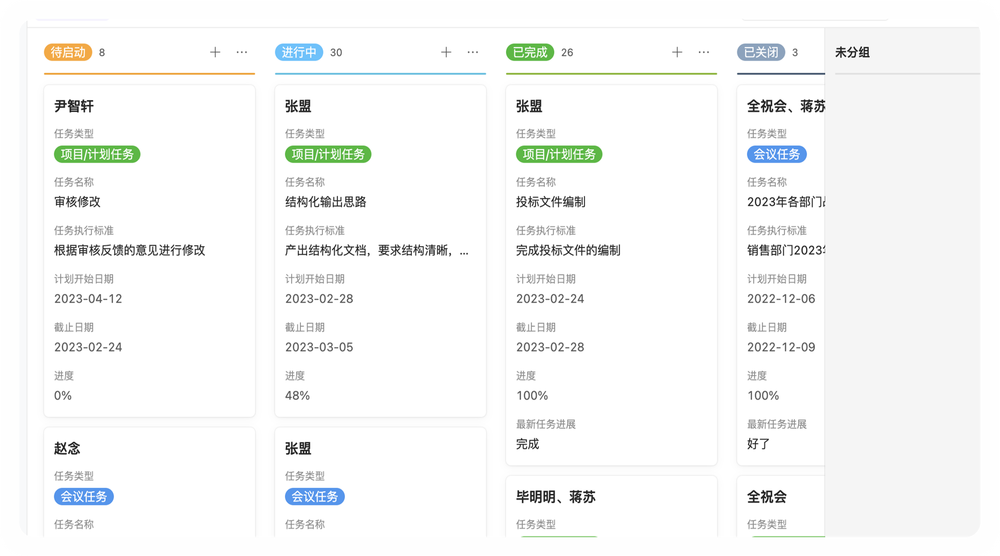1000x556 pixels.
Task: Add a card to 进行中 column
Action: [x=446, y=52]
